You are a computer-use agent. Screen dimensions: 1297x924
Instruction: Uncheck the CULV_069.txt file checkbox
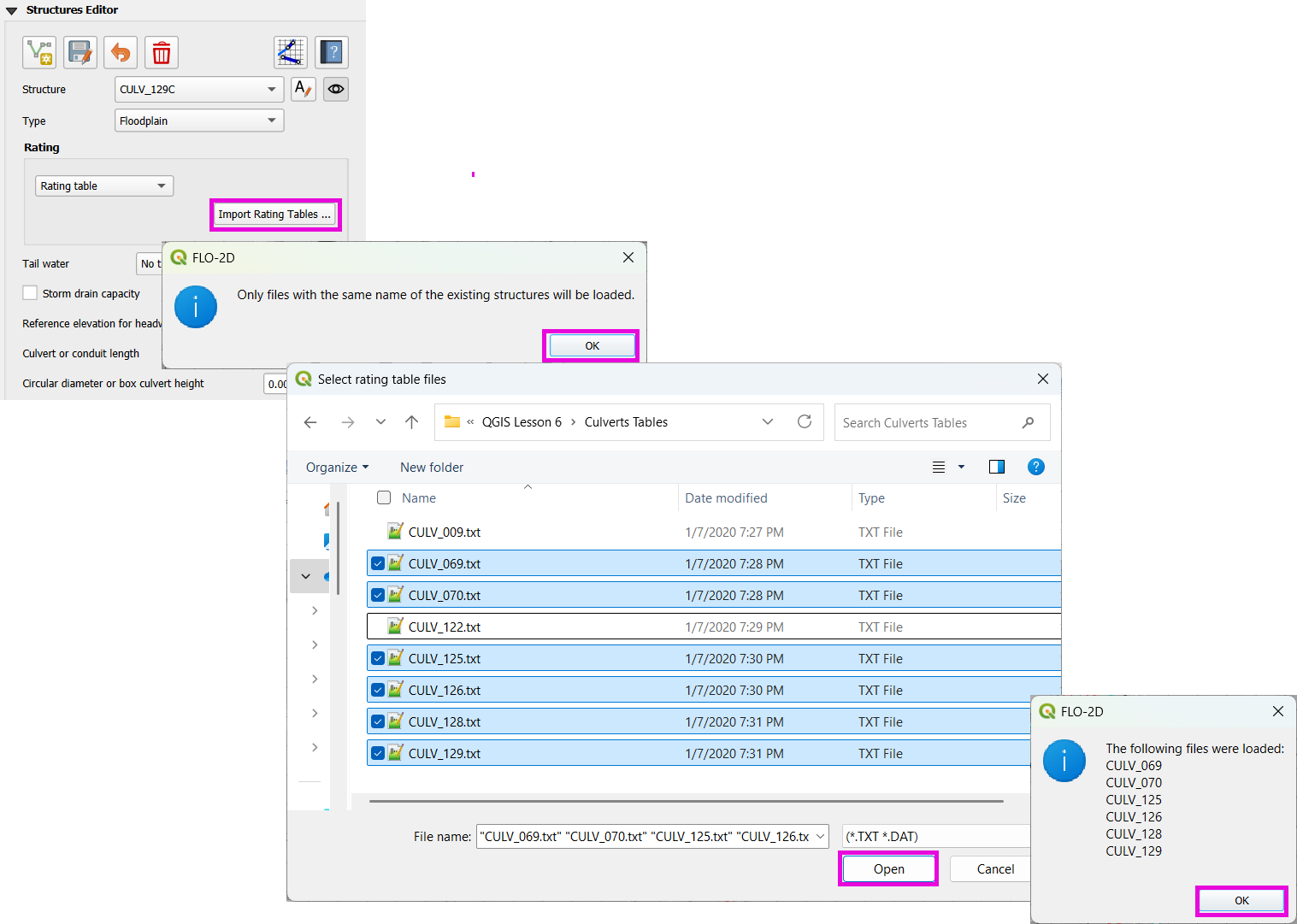click(x=378, y=564)
